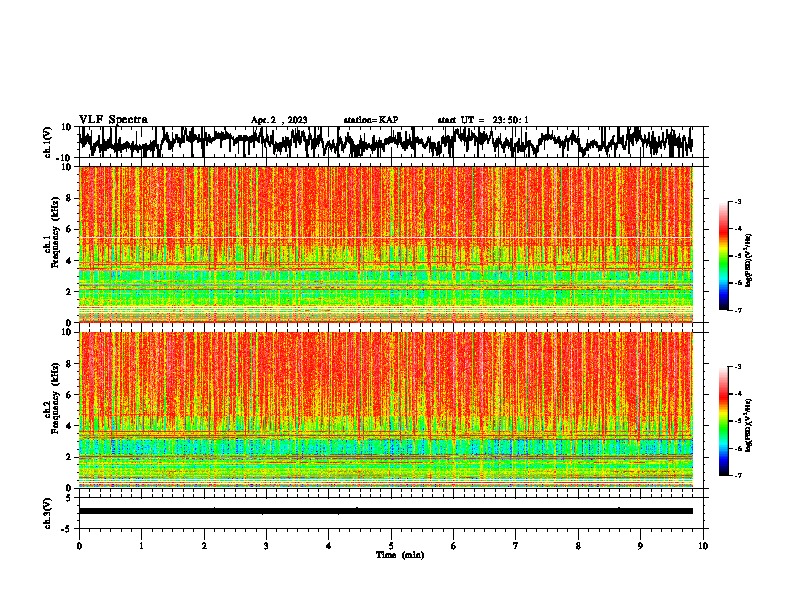792x612 pixels.
Task: Click the time axis tick label "8"
Action: [578, 546]
